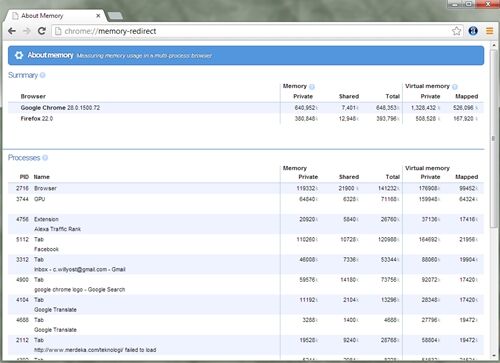Click the Browser column header in Summary

[33, 96]
